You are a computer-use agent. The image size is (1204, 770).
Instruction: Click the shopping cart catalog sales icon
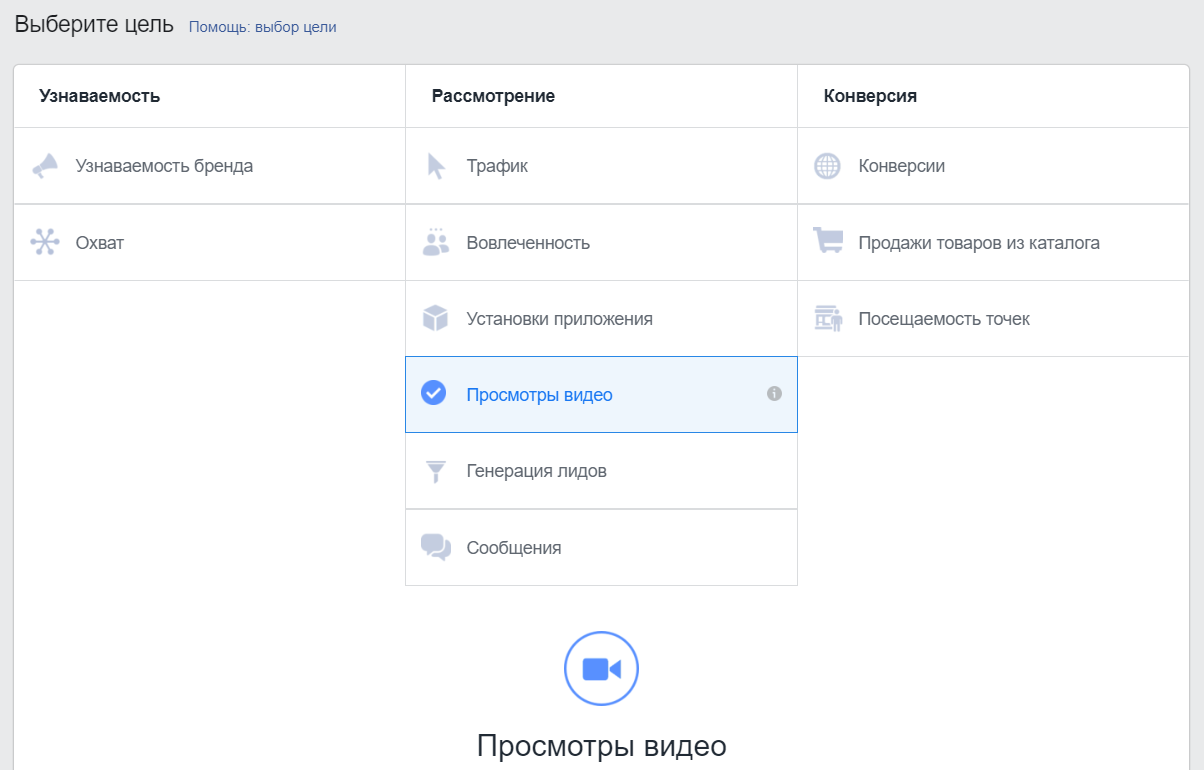[827, 242]
